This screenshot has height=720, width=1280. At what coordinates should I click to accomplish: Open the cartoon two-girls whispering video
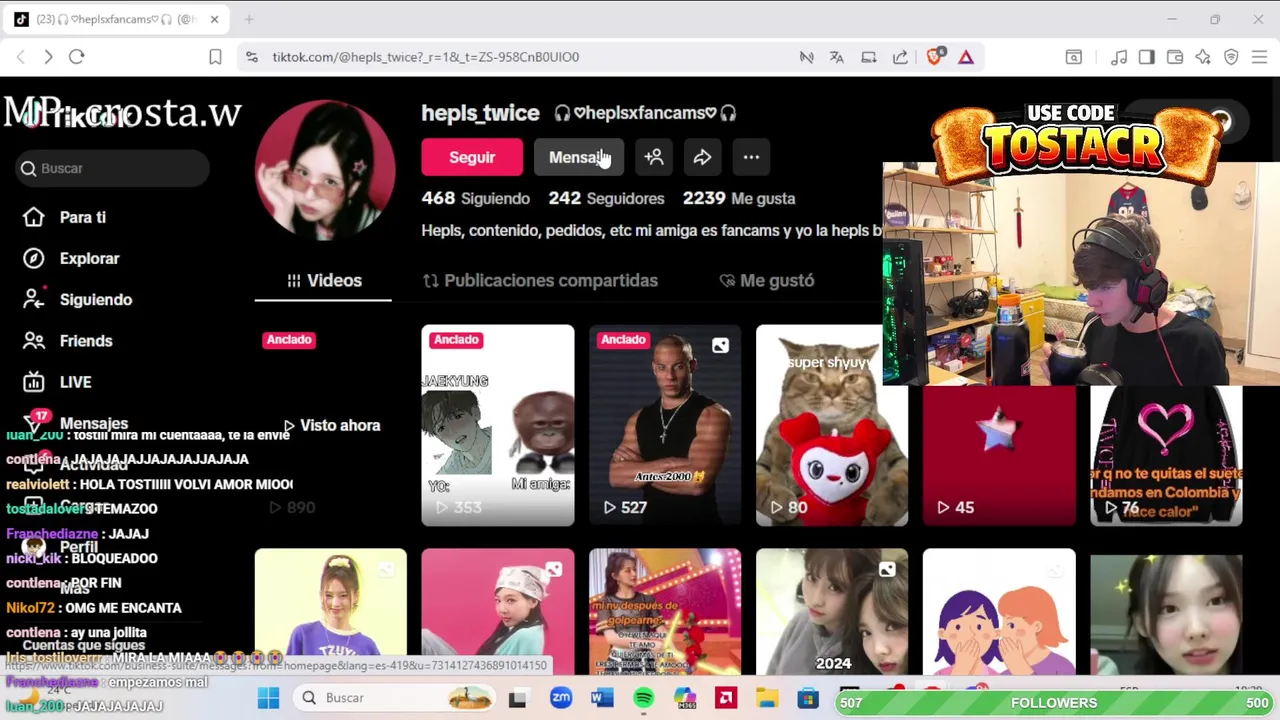tap(999, 612)
